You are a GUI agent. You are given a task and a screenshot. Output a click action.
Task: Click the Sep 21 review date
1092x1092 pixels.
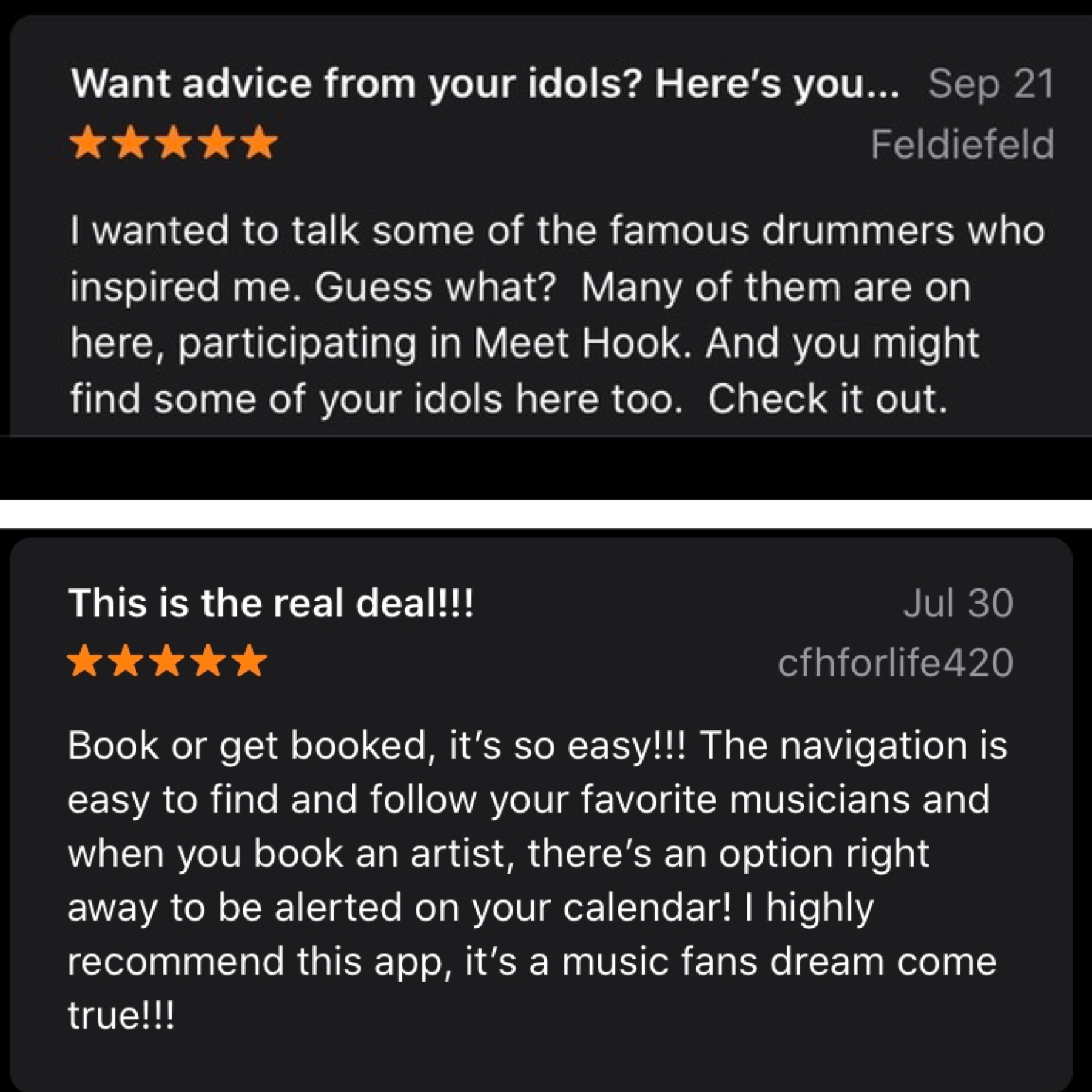pyautogui.click(x=991, y=84)
